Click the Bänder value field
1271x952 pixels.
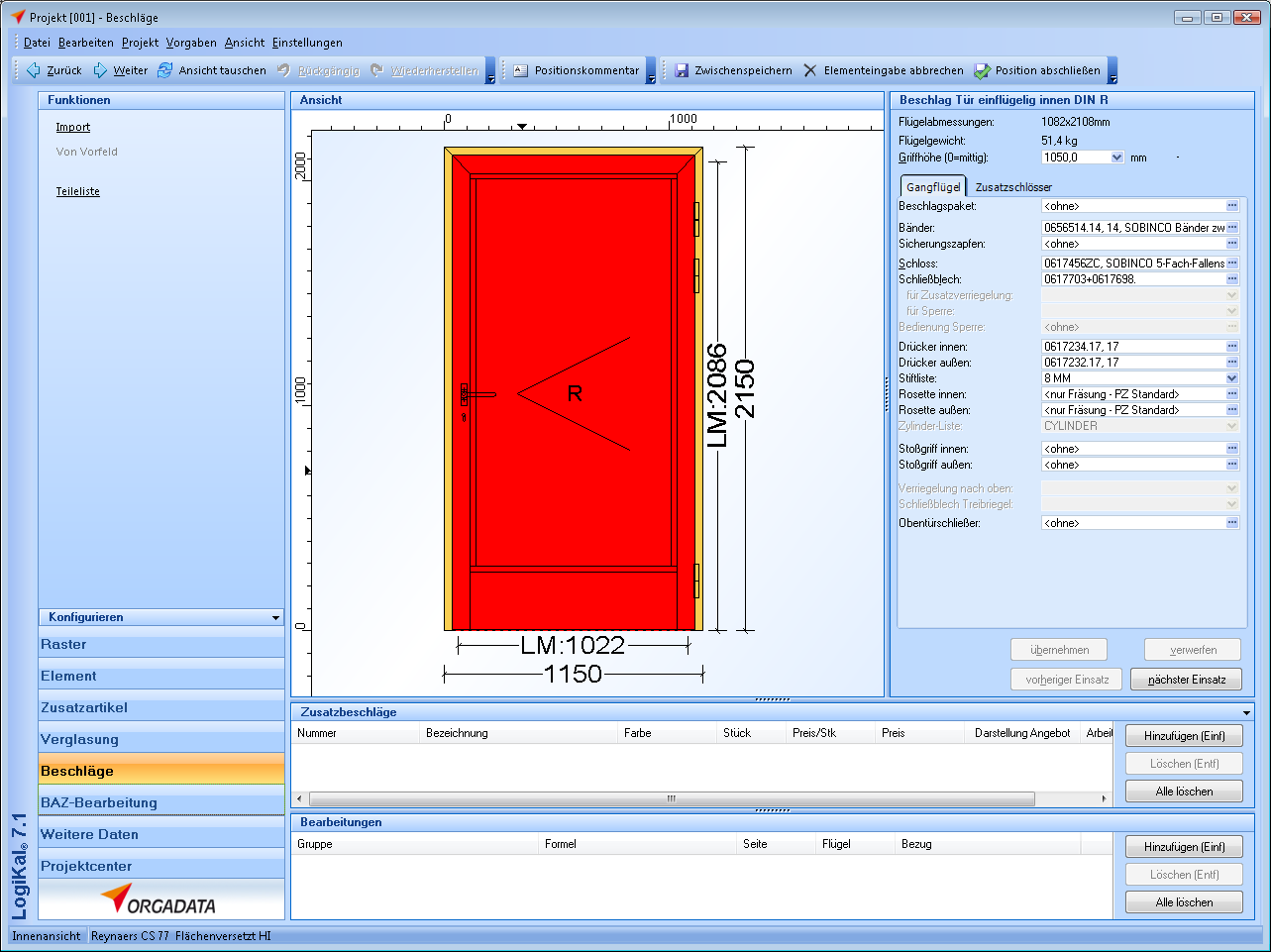(1133, 228)
